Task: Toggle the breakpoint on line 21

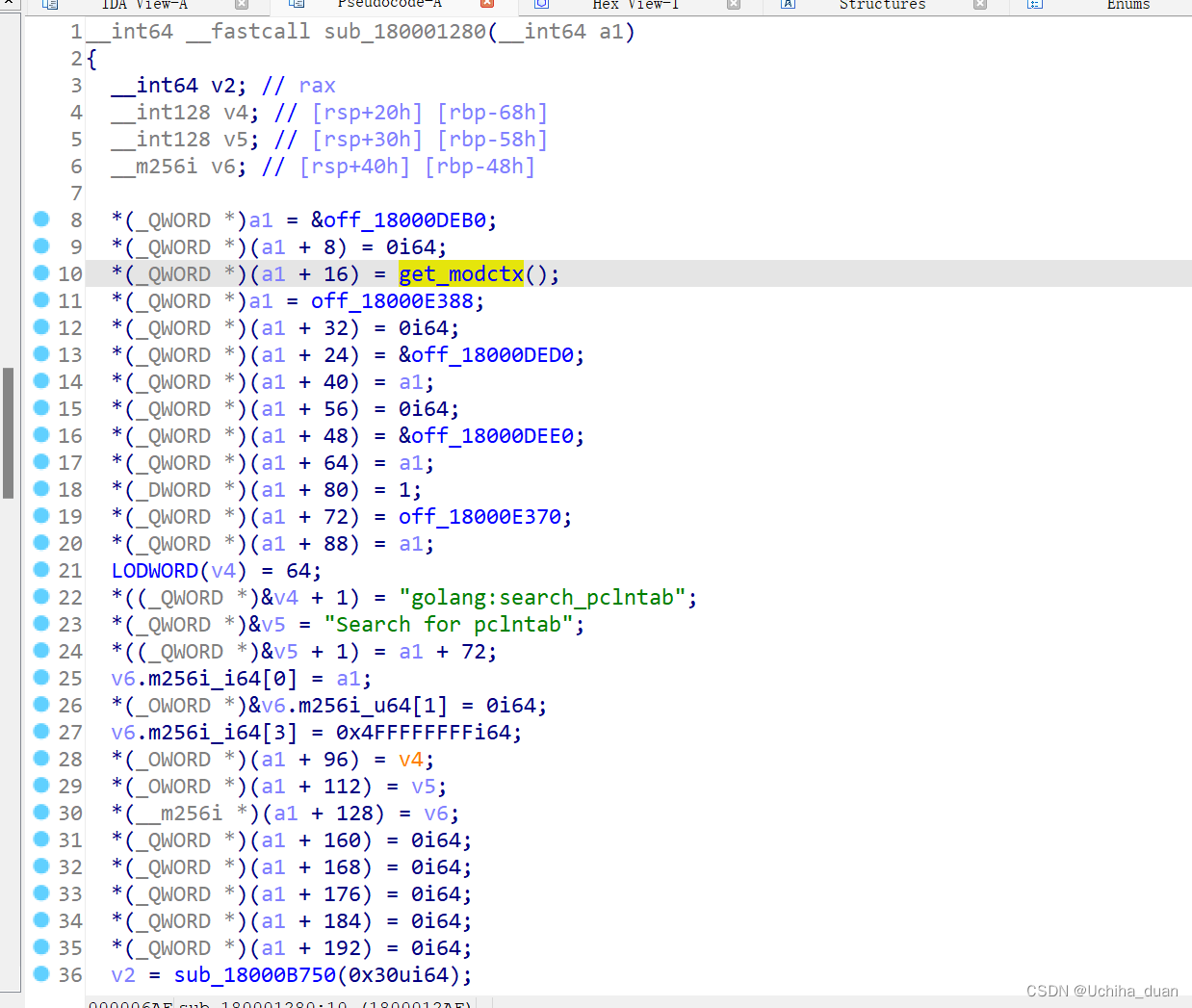Action: [41, 570]
